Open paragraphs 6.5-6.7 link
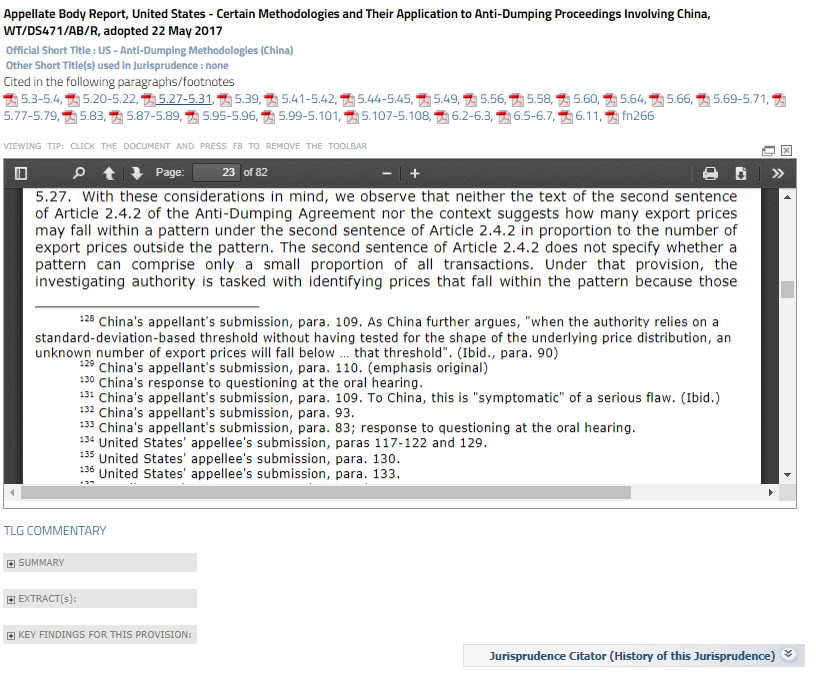Image resolution: width=816 pixels, height=688 pixels. (x=533, y=116)
